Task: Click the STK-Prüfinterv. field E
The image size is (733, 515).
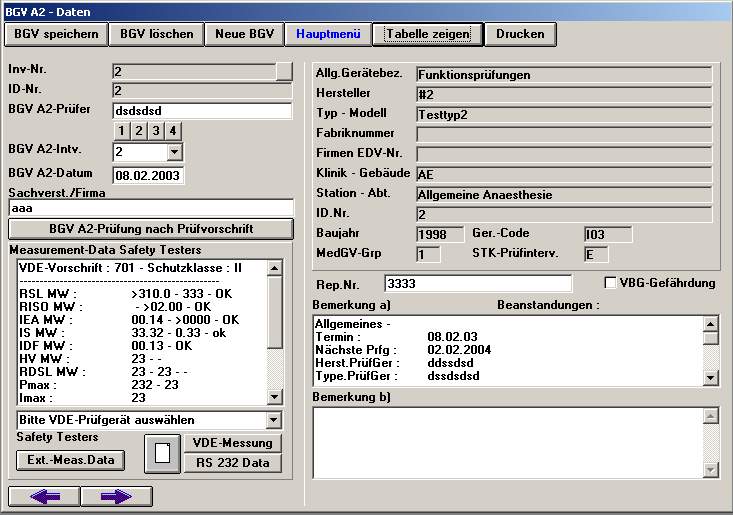Action: 596,255
